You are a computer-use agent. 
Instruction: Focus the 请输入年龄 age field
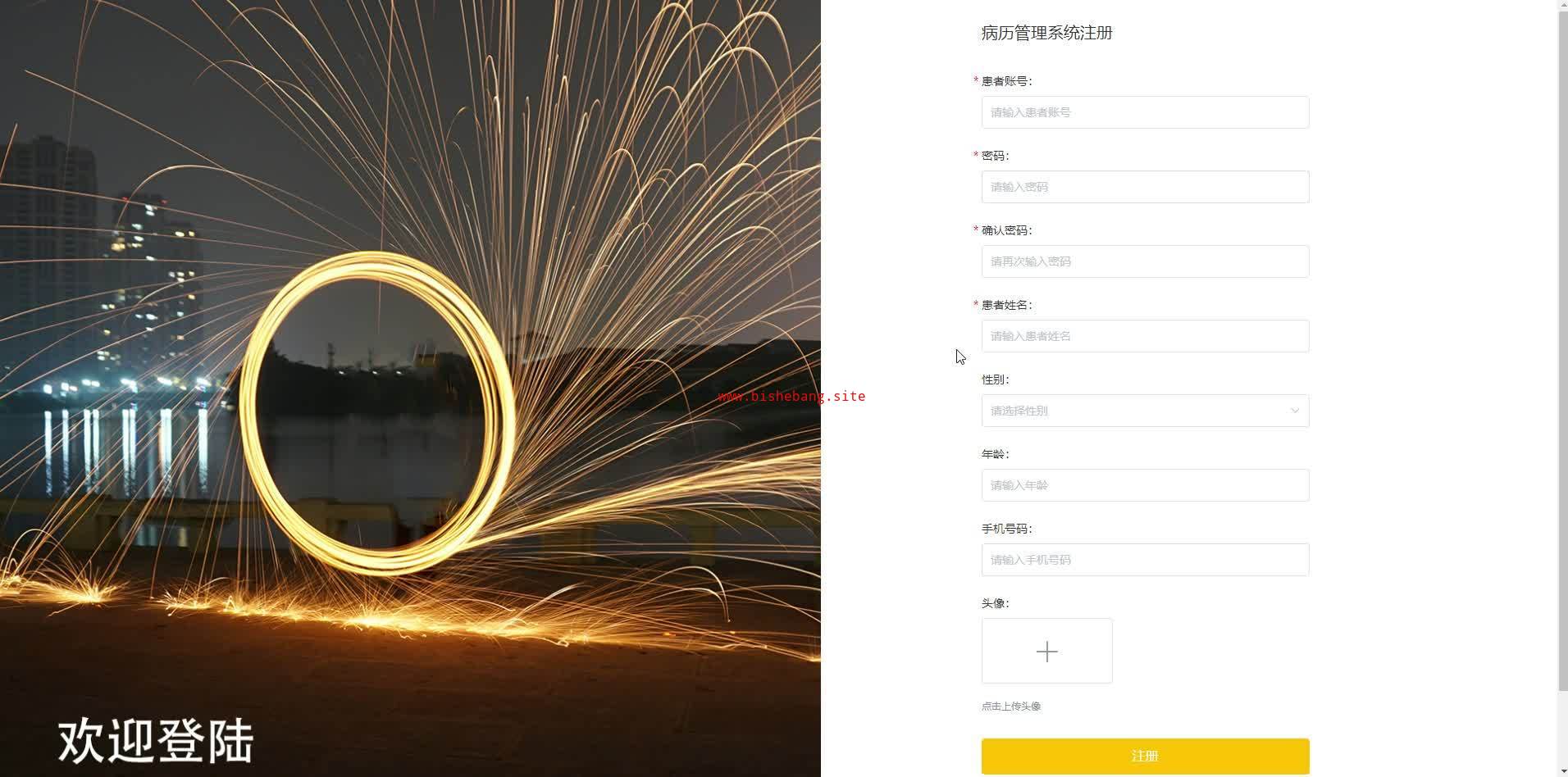1145,485
